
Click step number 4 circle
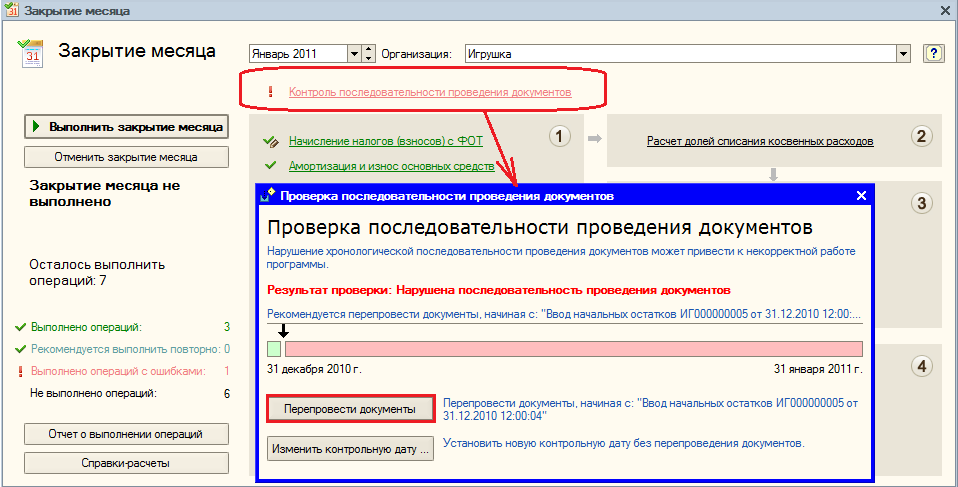921,367
